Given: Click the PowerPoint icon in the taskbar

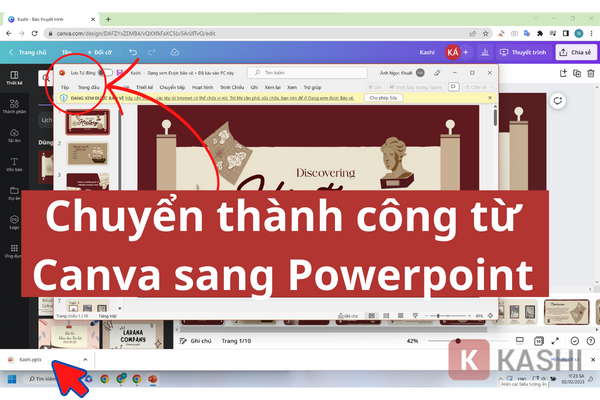Looking at the screenshot, I should coord(153,379).
